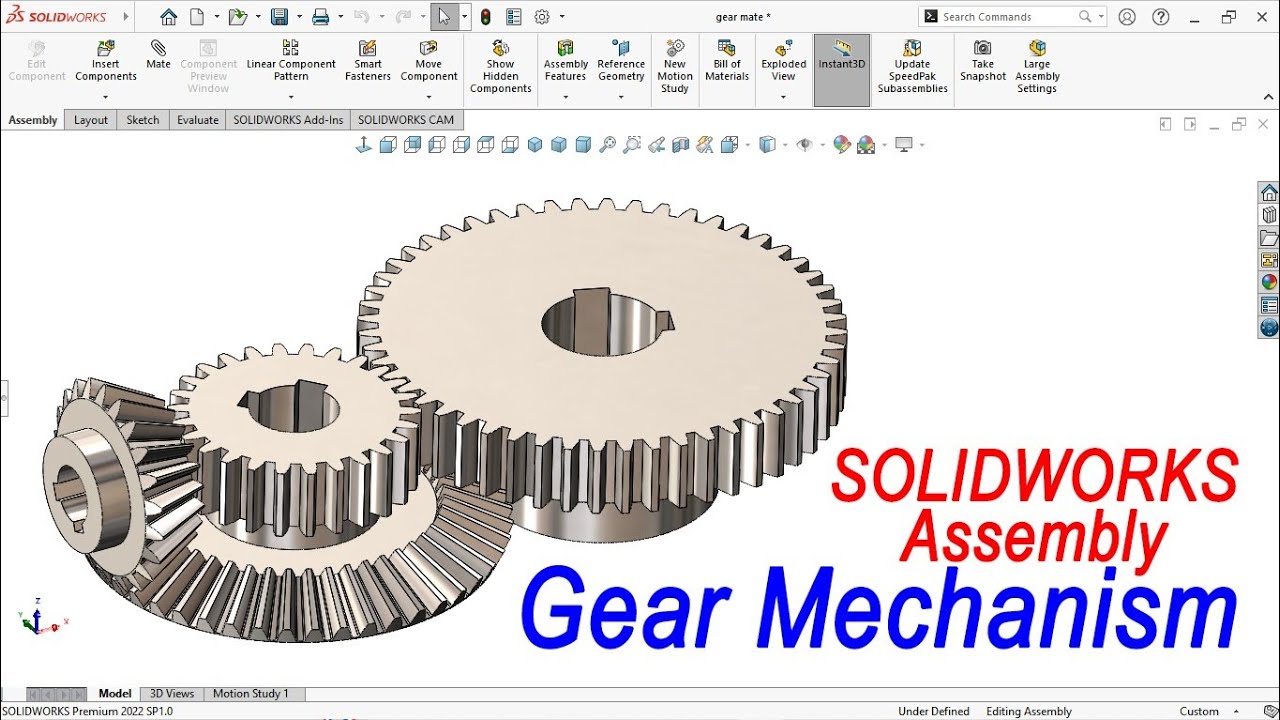Expand Open file dropdown arrow
Viewport: 1280px width, 720px height.
[258, 17]
